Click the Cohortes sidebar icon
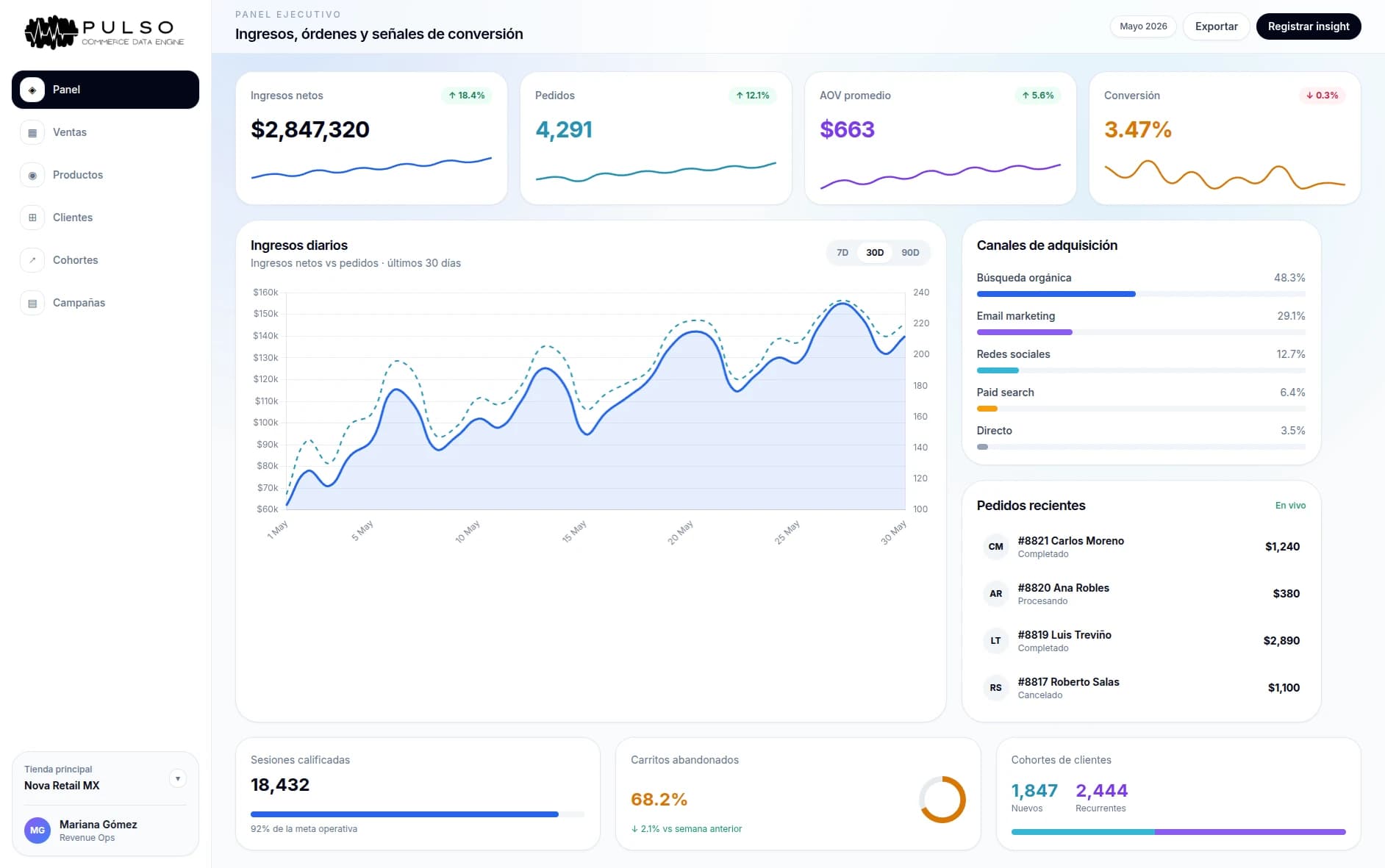The width and height of the screenshot is (1385, 868). tap(32, 260)
